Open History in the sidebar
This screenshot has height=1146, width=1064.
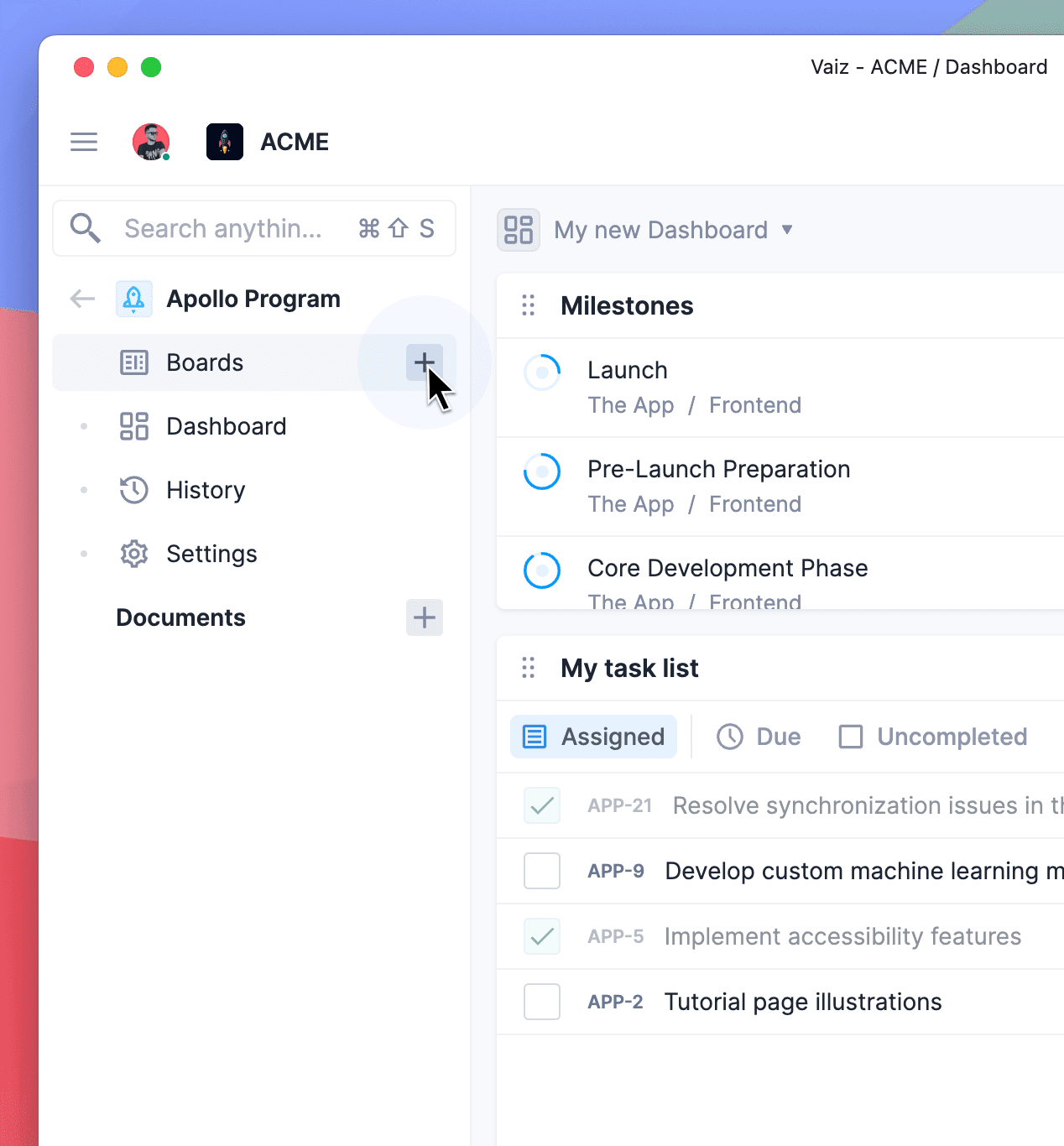click(x=206, y=490)
